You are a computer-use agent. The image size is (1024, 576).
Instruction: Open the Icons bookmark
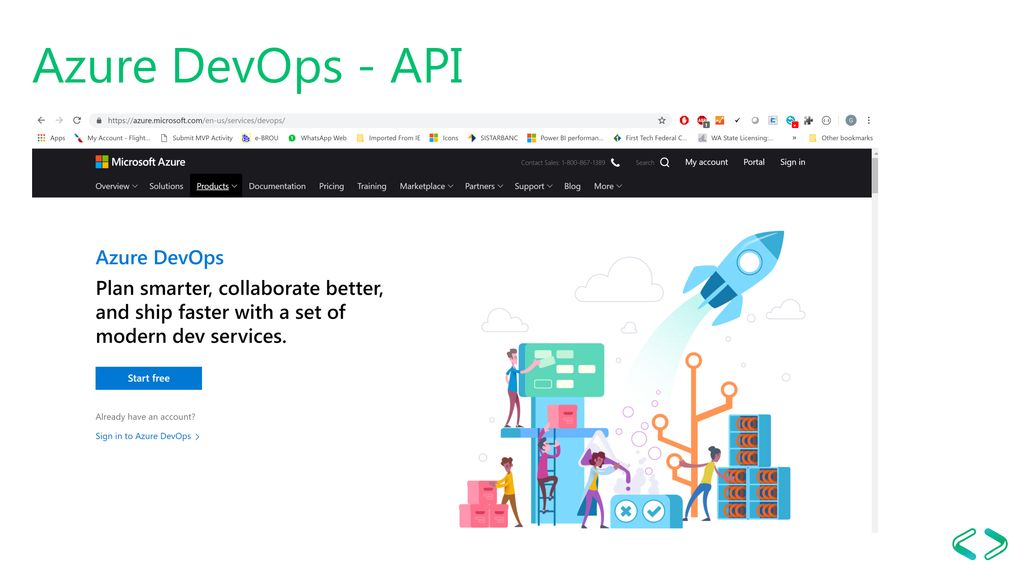(x=444, y=138)
